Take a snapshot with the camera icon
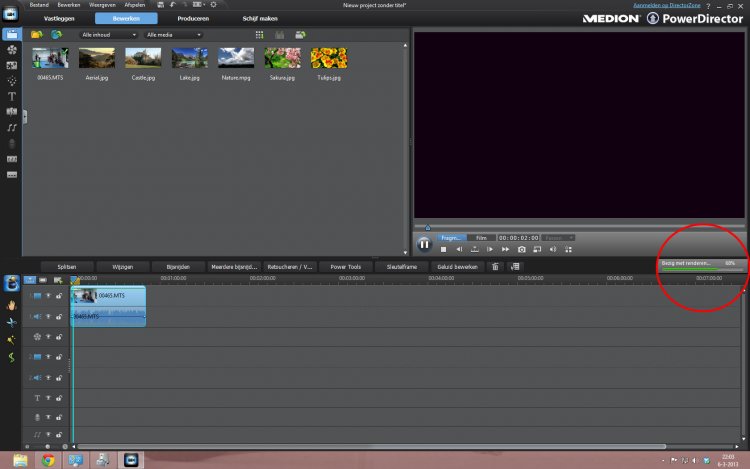Viewport: 750px width, 469px height. coord(521,248)
